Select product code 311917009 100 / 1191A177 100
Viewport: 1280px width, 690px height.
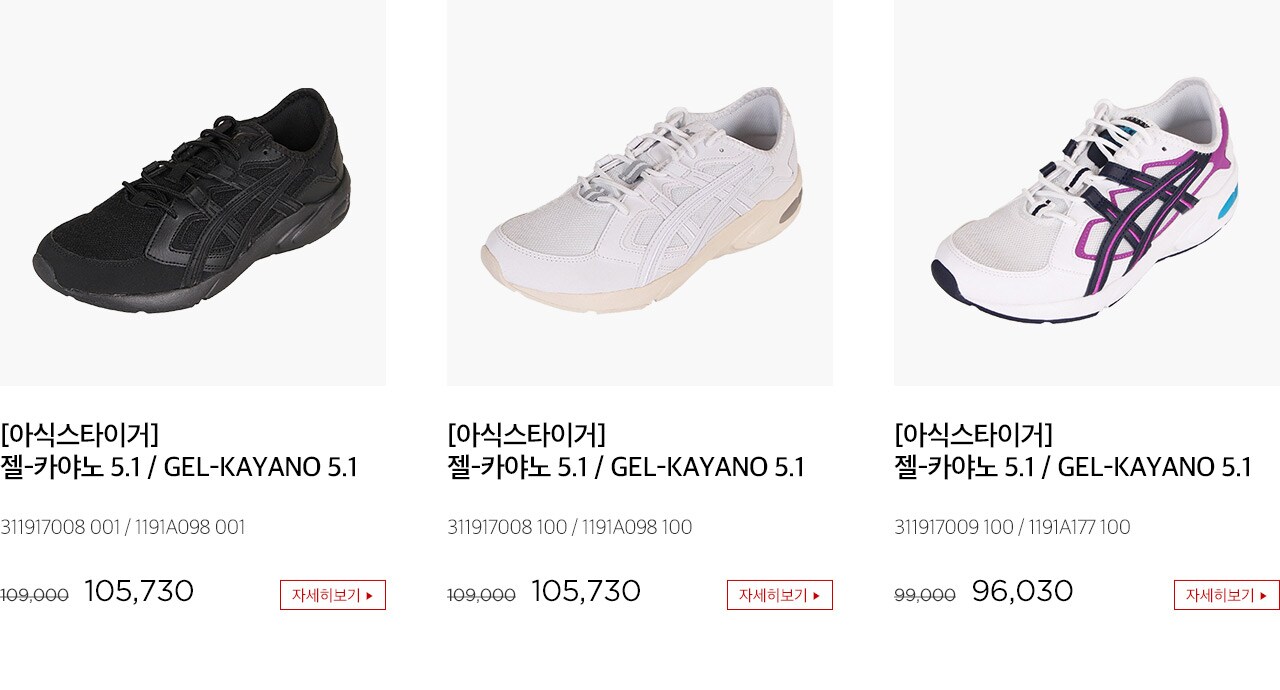[x=1012, y=527]
